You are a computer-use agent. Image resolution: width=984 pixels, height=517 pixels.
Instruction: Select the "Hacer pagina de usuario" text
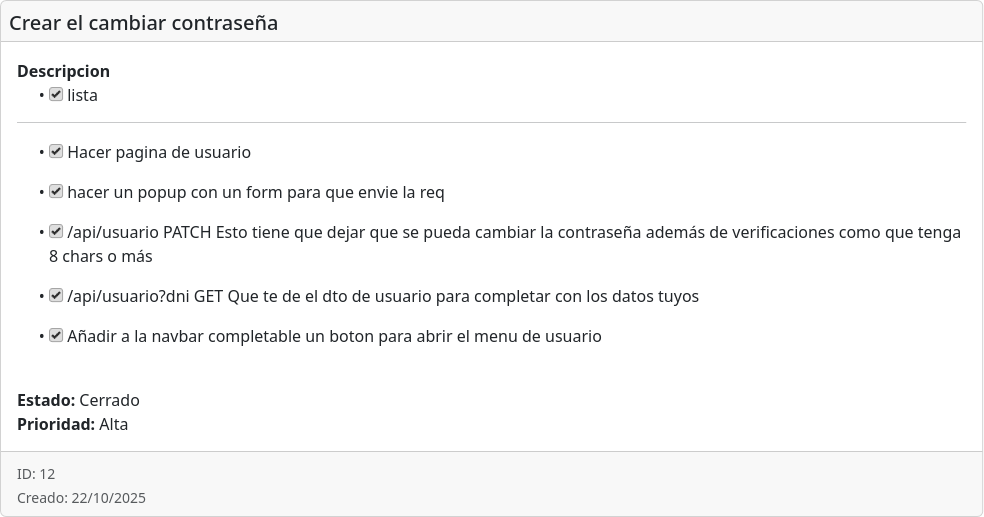(x=159, y=153)
